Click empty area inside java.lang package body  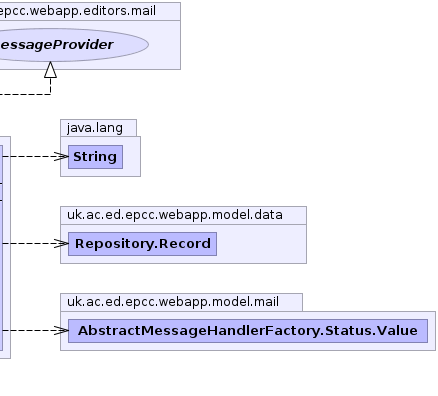[x=132, y=157]
